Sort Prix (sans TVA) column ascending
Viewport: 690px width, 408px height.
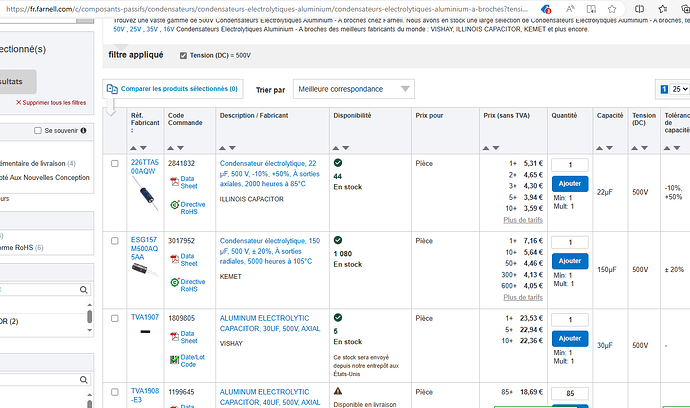pyautogui.click(x=486, y=148)
